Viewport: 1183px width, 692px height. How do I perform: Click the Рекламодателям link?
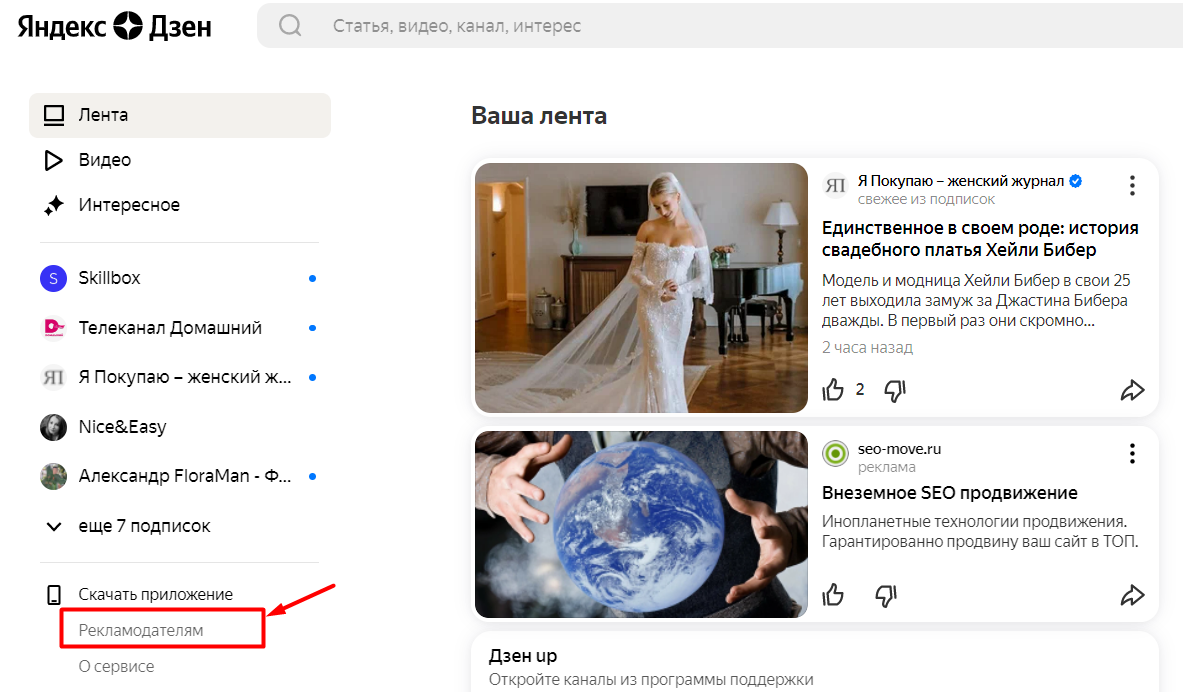click(141, 630)
